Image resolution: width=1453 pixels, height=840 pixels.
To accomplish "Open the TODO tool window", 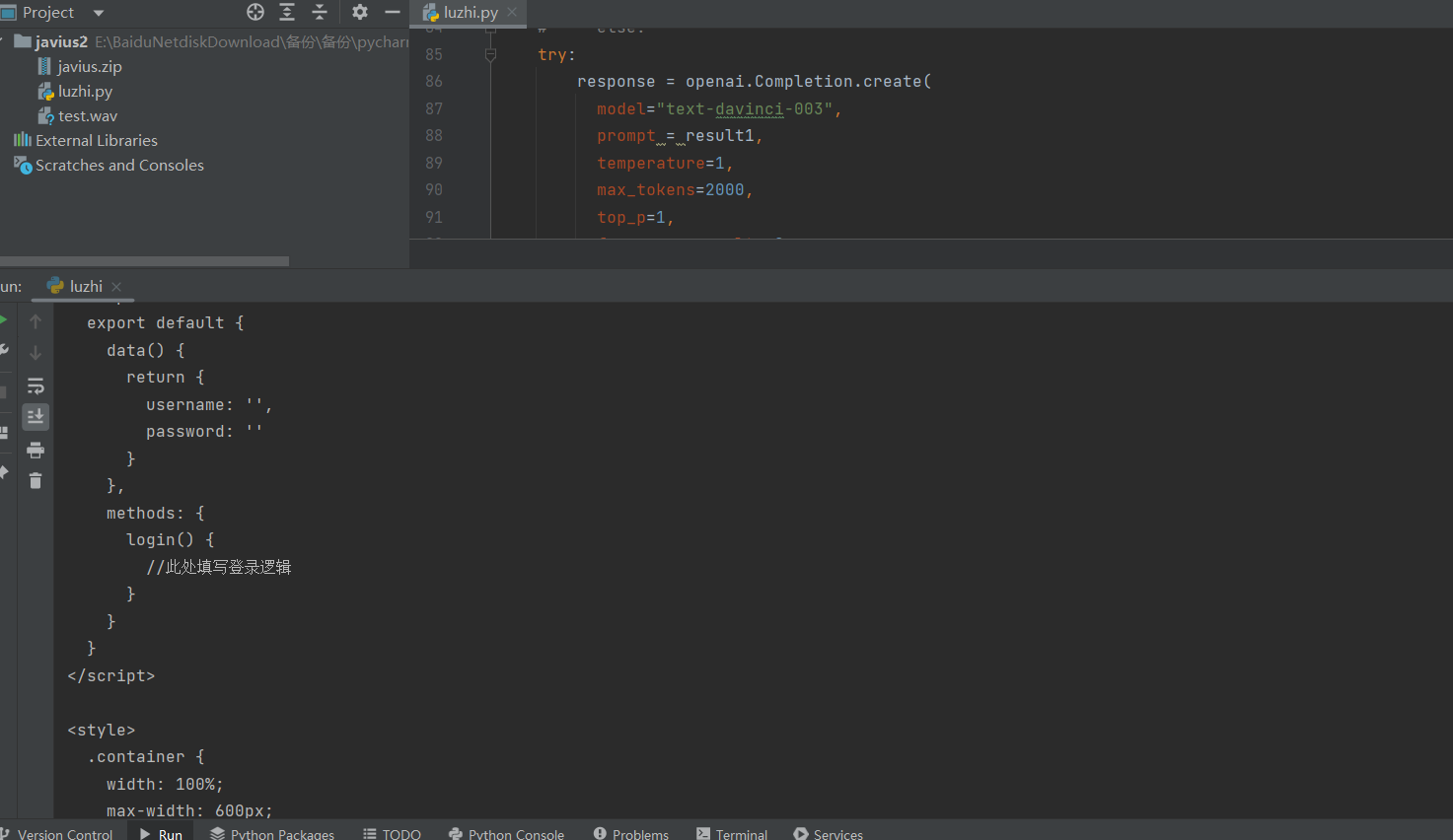I will click(392, 834).
